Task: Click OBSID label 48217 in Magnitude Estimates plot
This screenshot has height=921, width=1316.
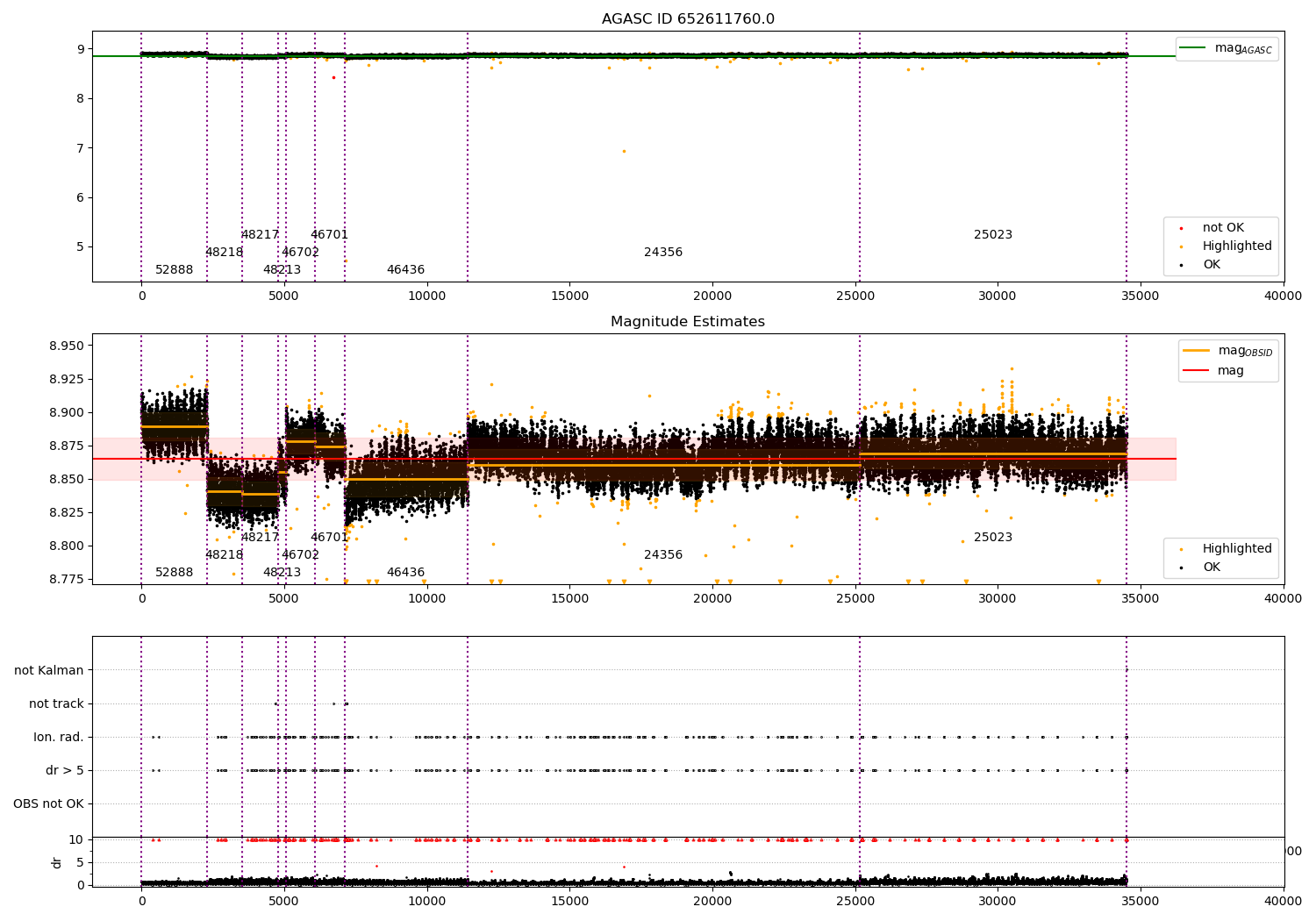Action: coord(260,538)
